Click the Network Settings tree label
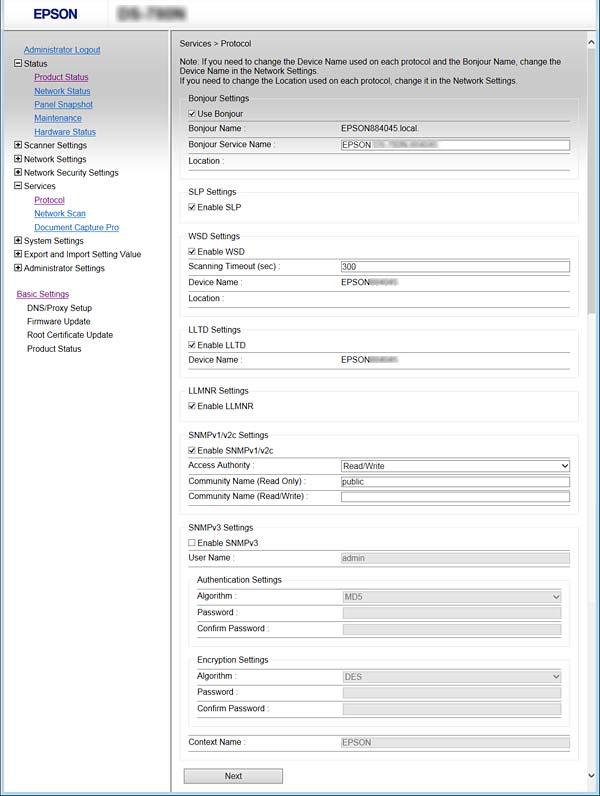The image size is (600, 796). click(x=55, y=159)
